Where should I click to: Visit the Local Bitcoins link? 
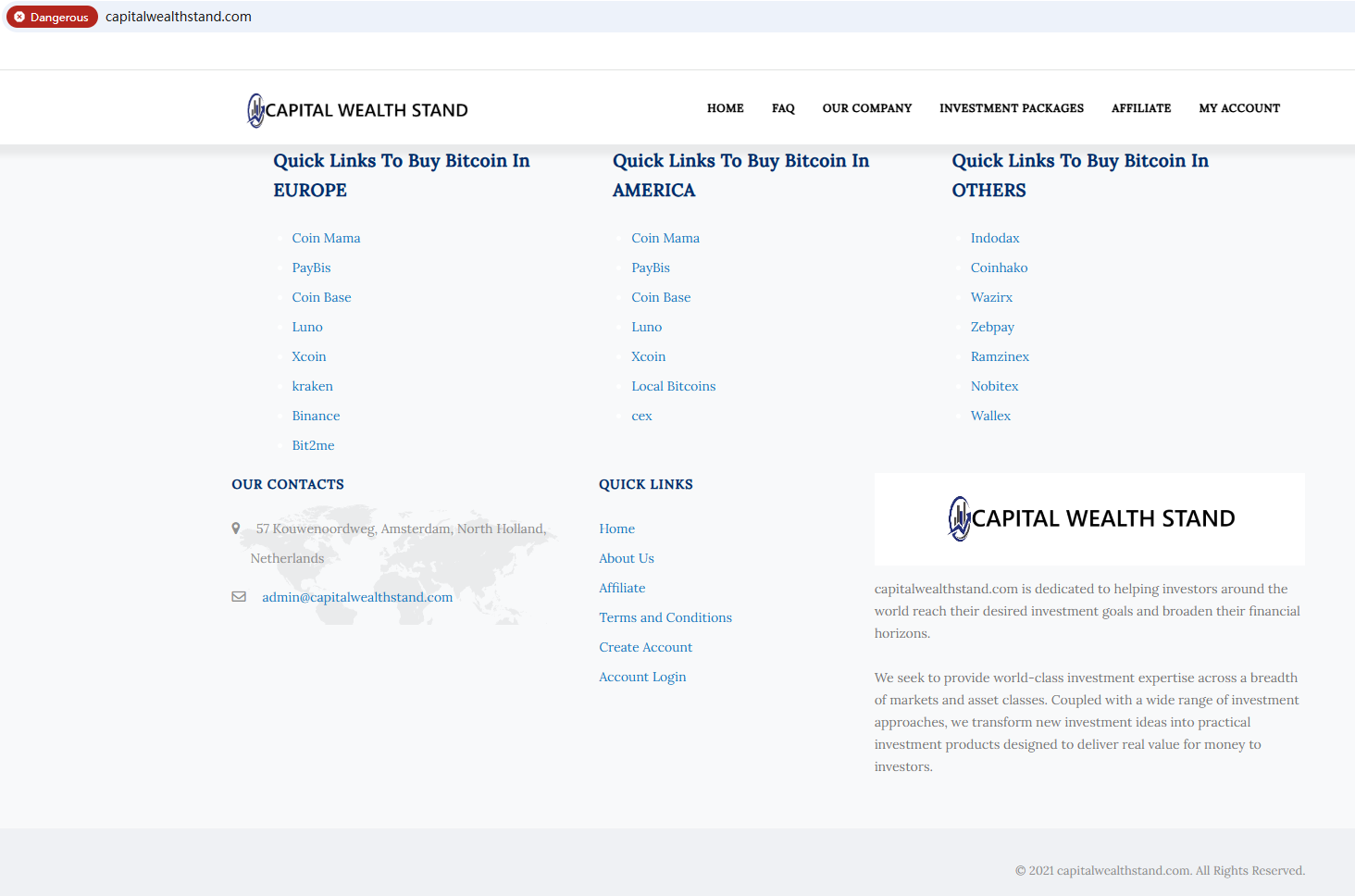tap(674, 386)
